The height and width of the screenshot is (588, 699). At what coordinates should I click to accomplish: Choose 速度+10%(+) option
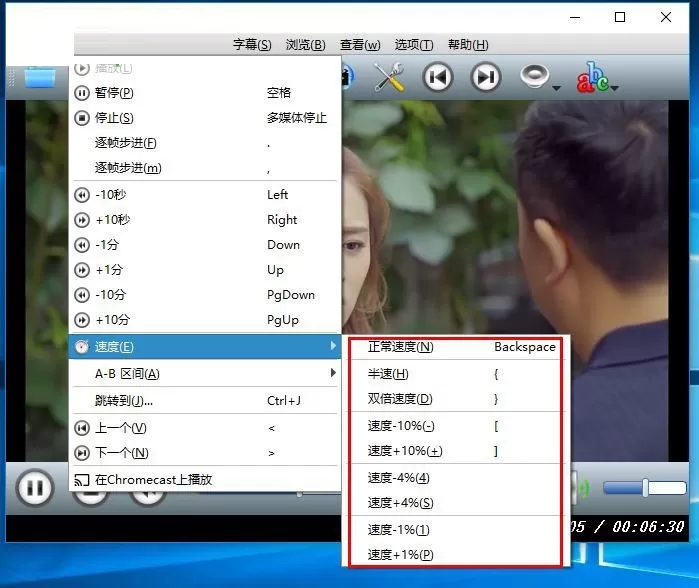[x=455, y=451]
